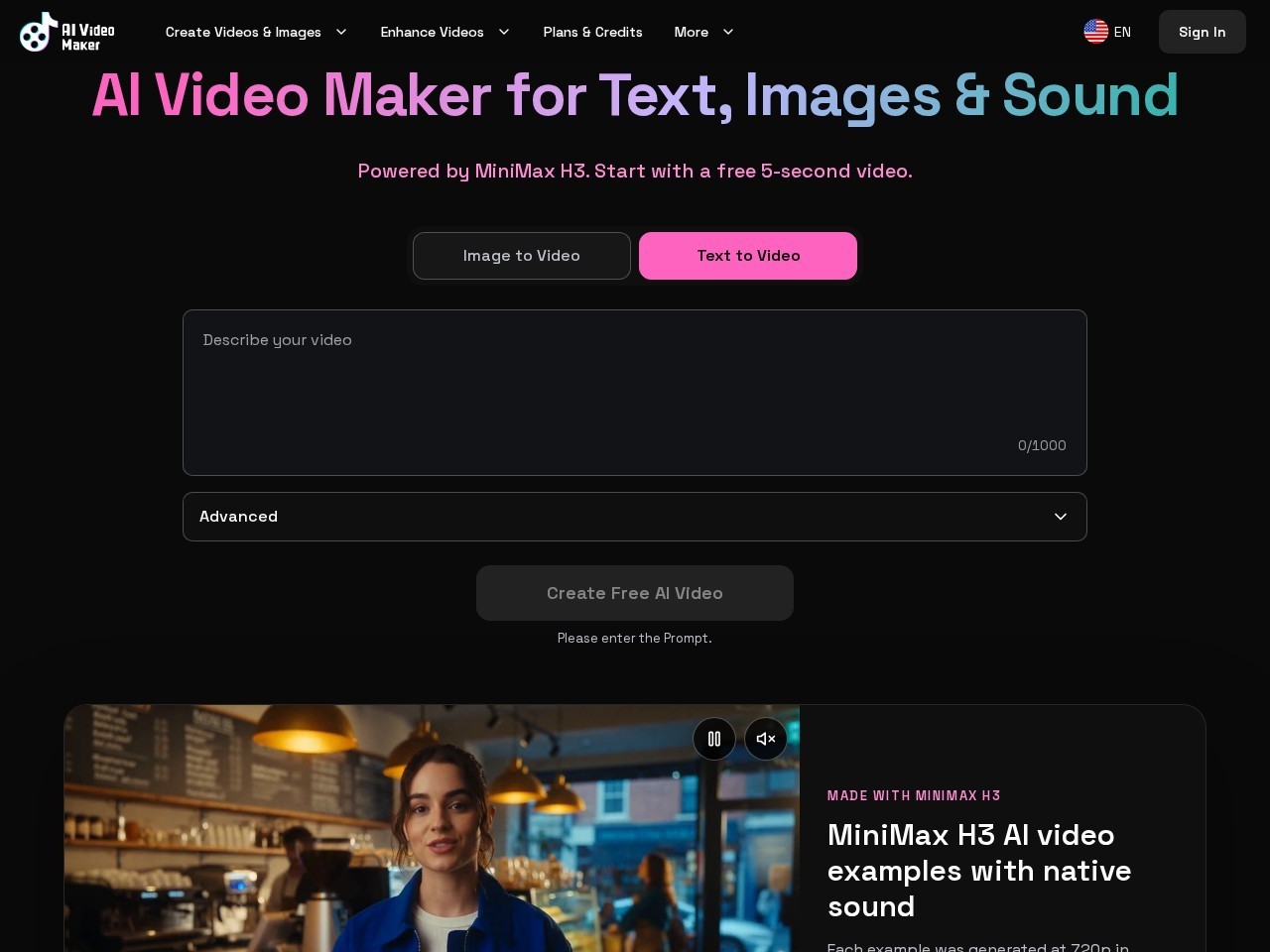Click the MiniMax H3 AI video examples heading
This screenshot has height=952, width=1270.
979,871
